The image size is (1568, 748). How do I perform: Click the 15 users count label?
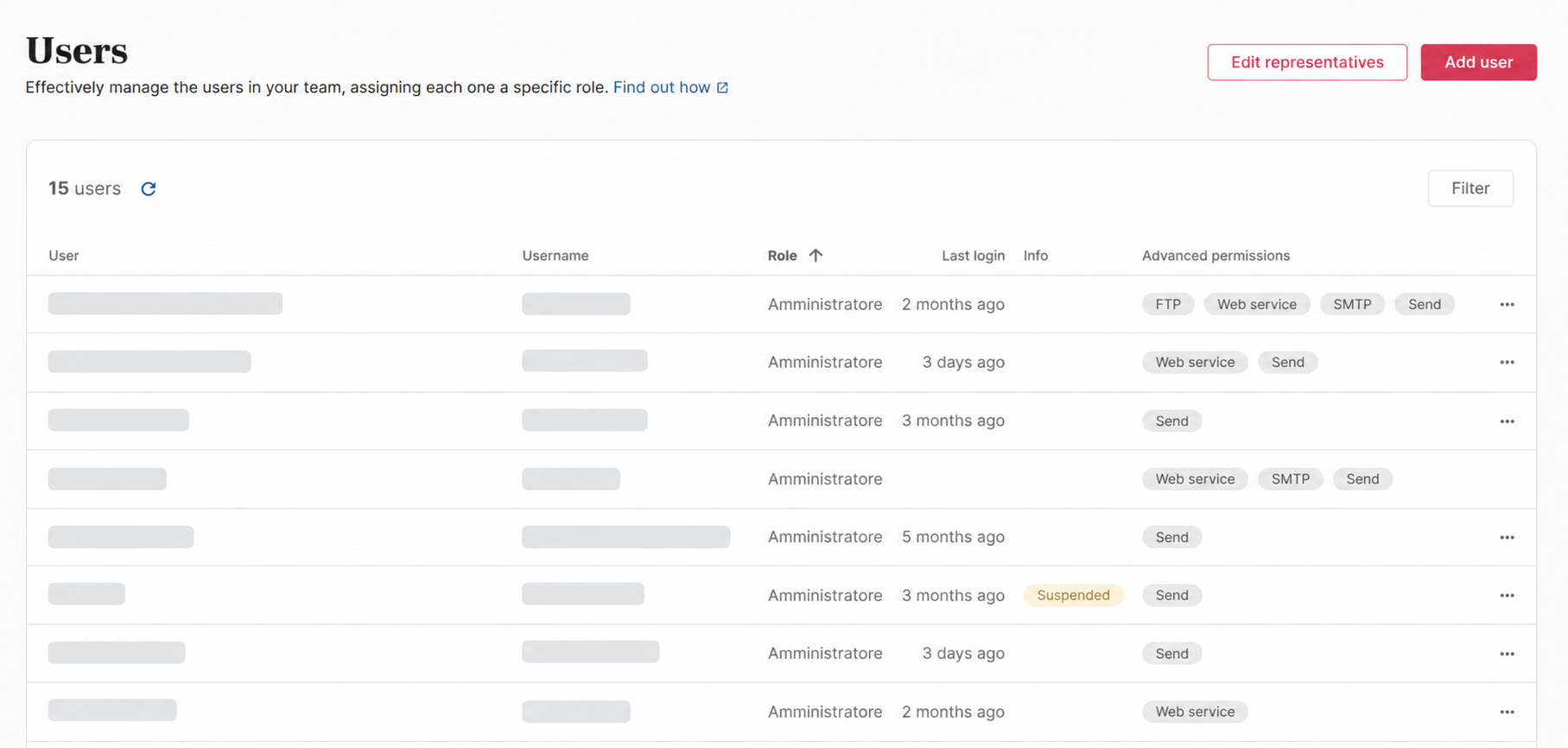click(85, 188)
